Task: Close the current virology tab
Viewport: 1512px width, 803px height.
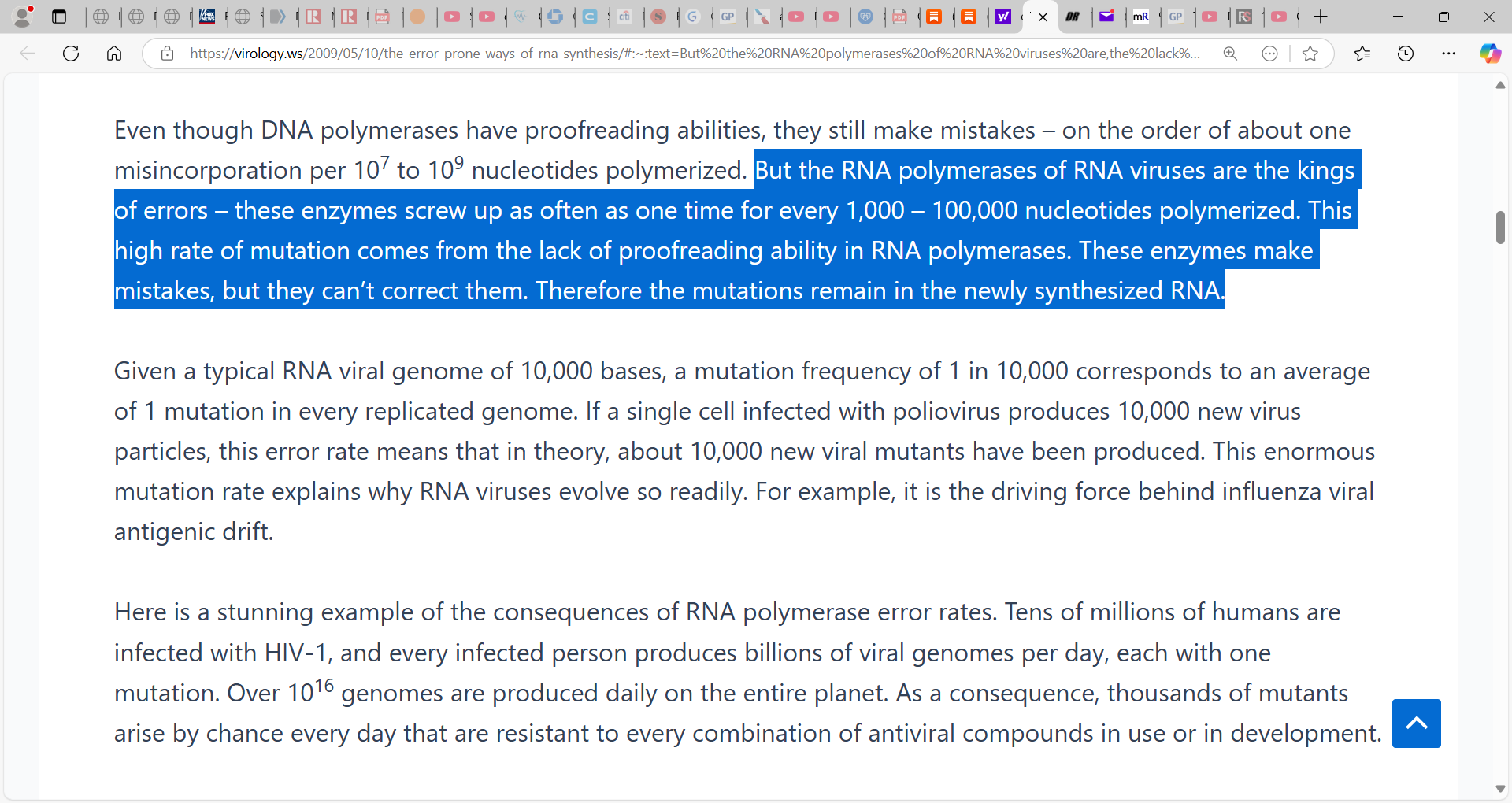Action: coord(1043,17)
